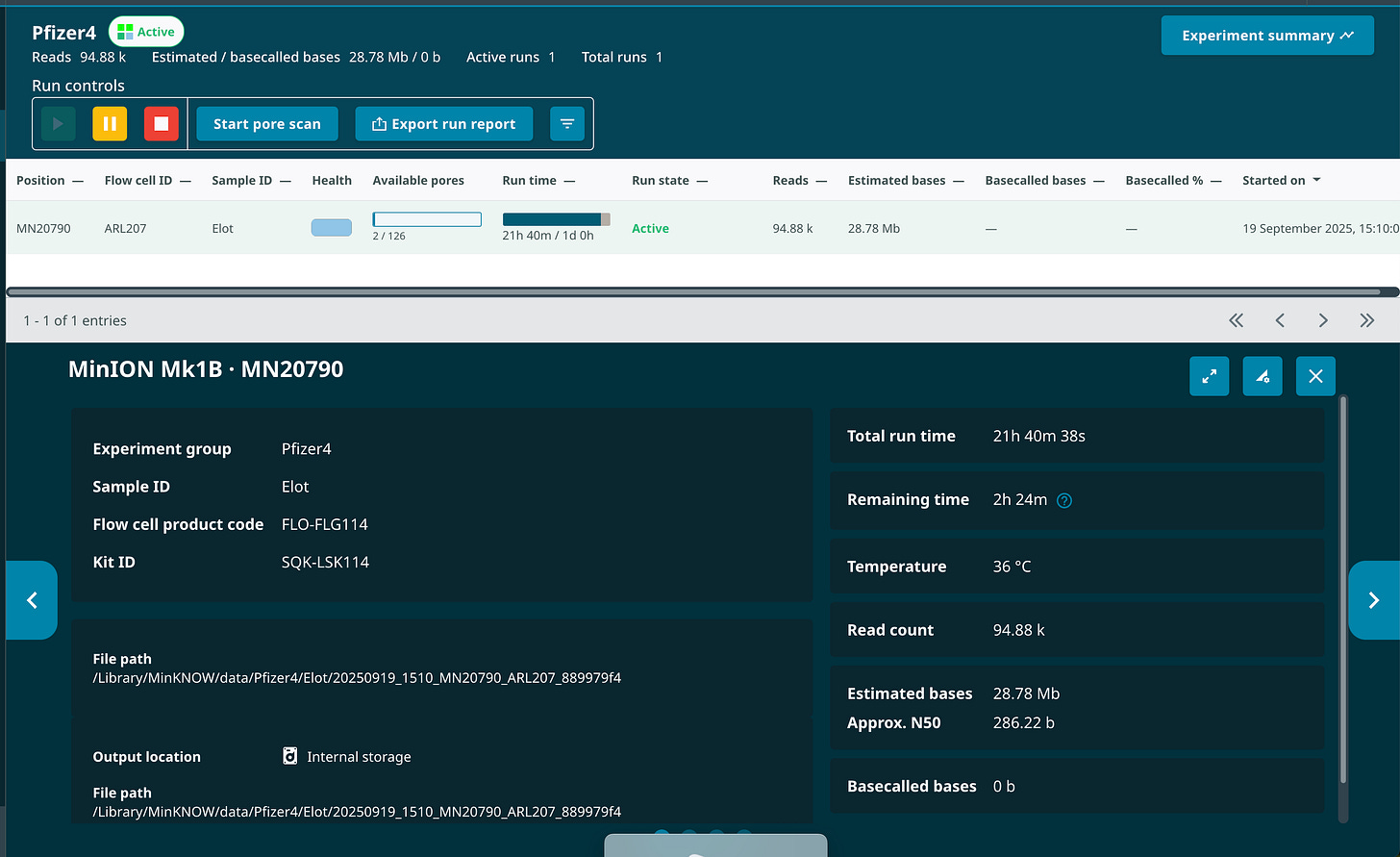Sort by Basecalled % column header

tap(1173, 180)
